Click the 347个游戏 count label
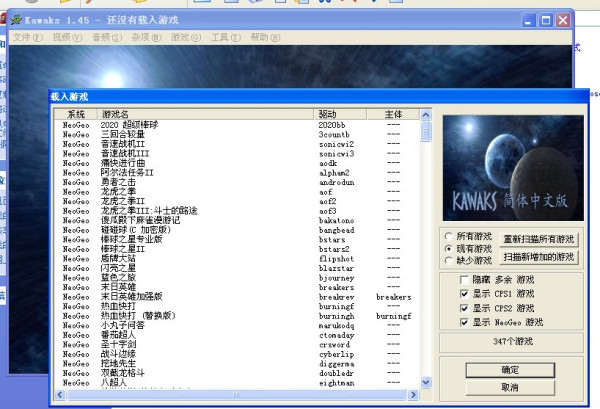Viewport: 600px width, 409px height. point(512,341)
